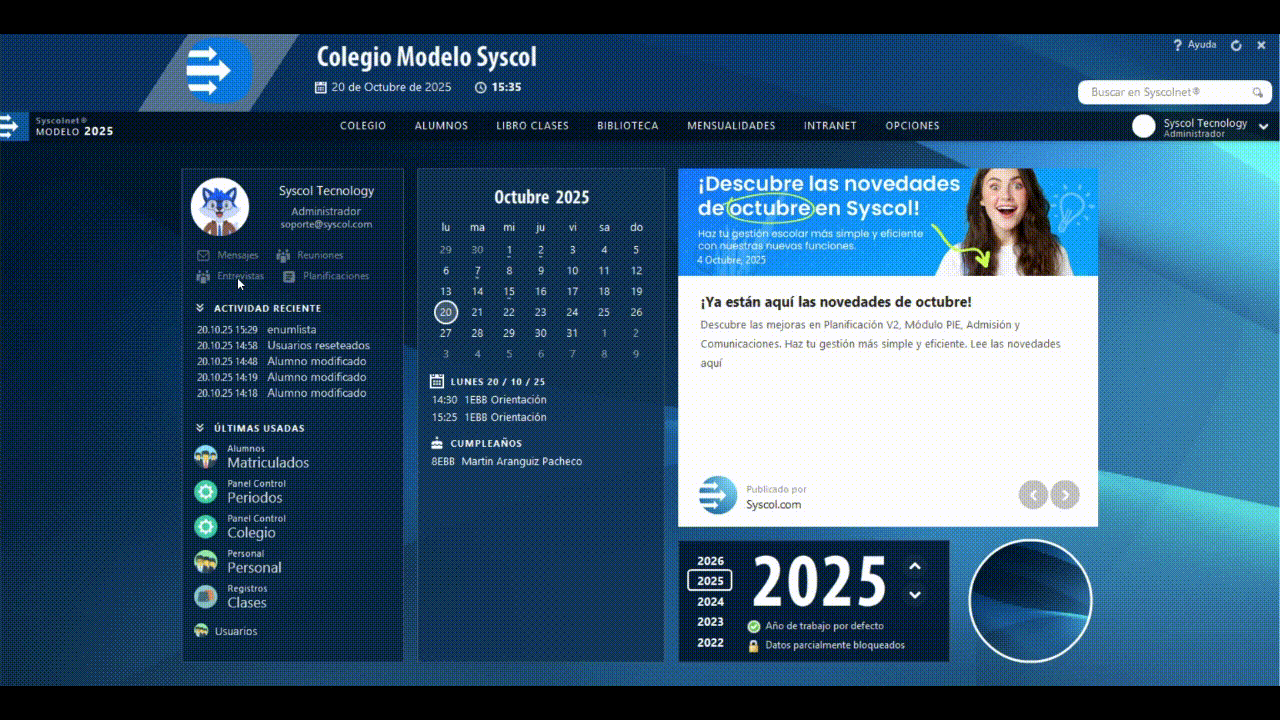1280x720 pixels.
Task: Click the green check for Año de trabajo por defecto
Action: (754, 626)
